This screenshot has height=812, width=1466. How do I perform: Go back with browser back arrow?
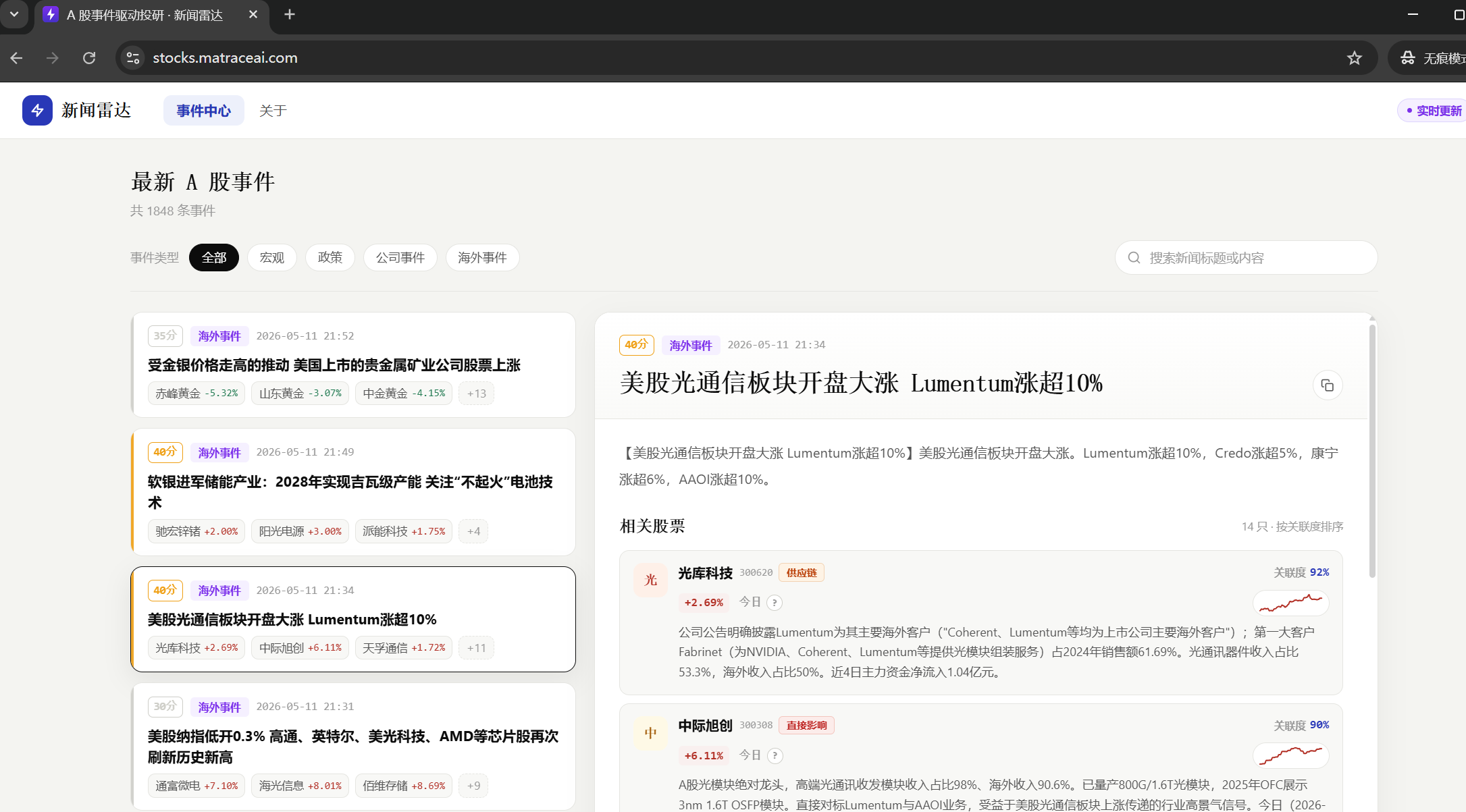pyautogui.click(x=17, y=58)
